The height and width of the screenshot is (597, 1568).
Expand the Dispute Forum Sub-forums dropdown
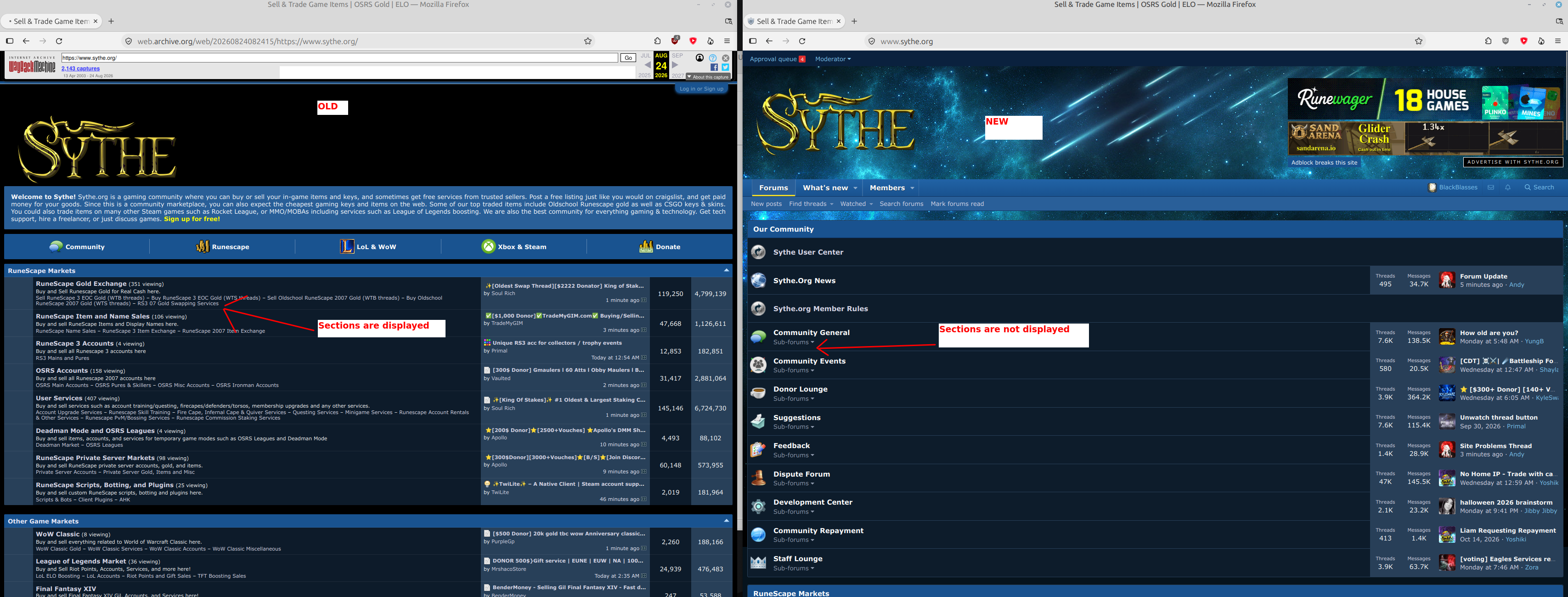(x=793, y=483)
